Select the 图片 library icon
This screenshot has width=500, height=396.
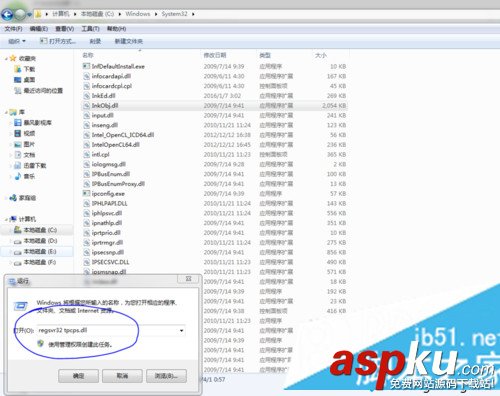point(18,144)
